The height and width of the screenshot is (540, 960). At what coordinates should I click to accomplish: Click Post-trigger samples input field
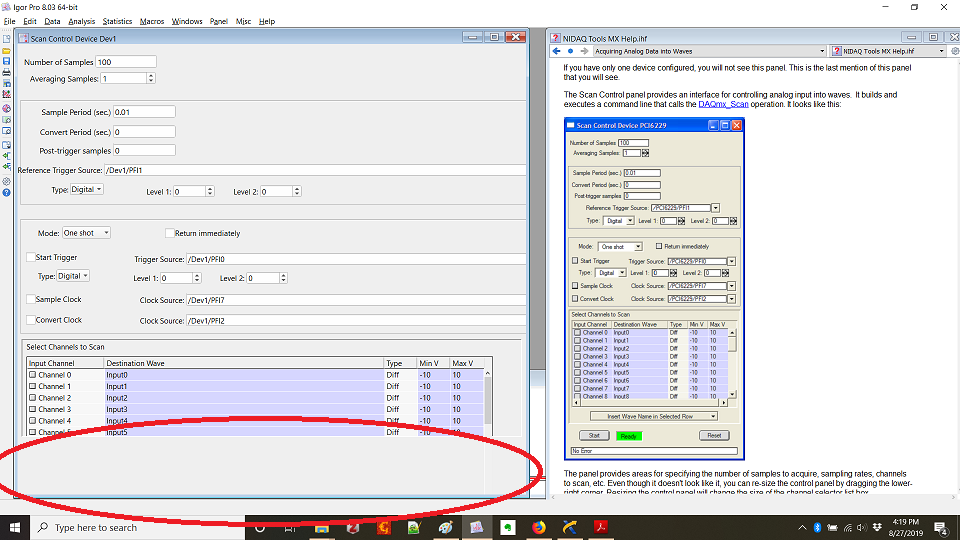tap(144, 150)
